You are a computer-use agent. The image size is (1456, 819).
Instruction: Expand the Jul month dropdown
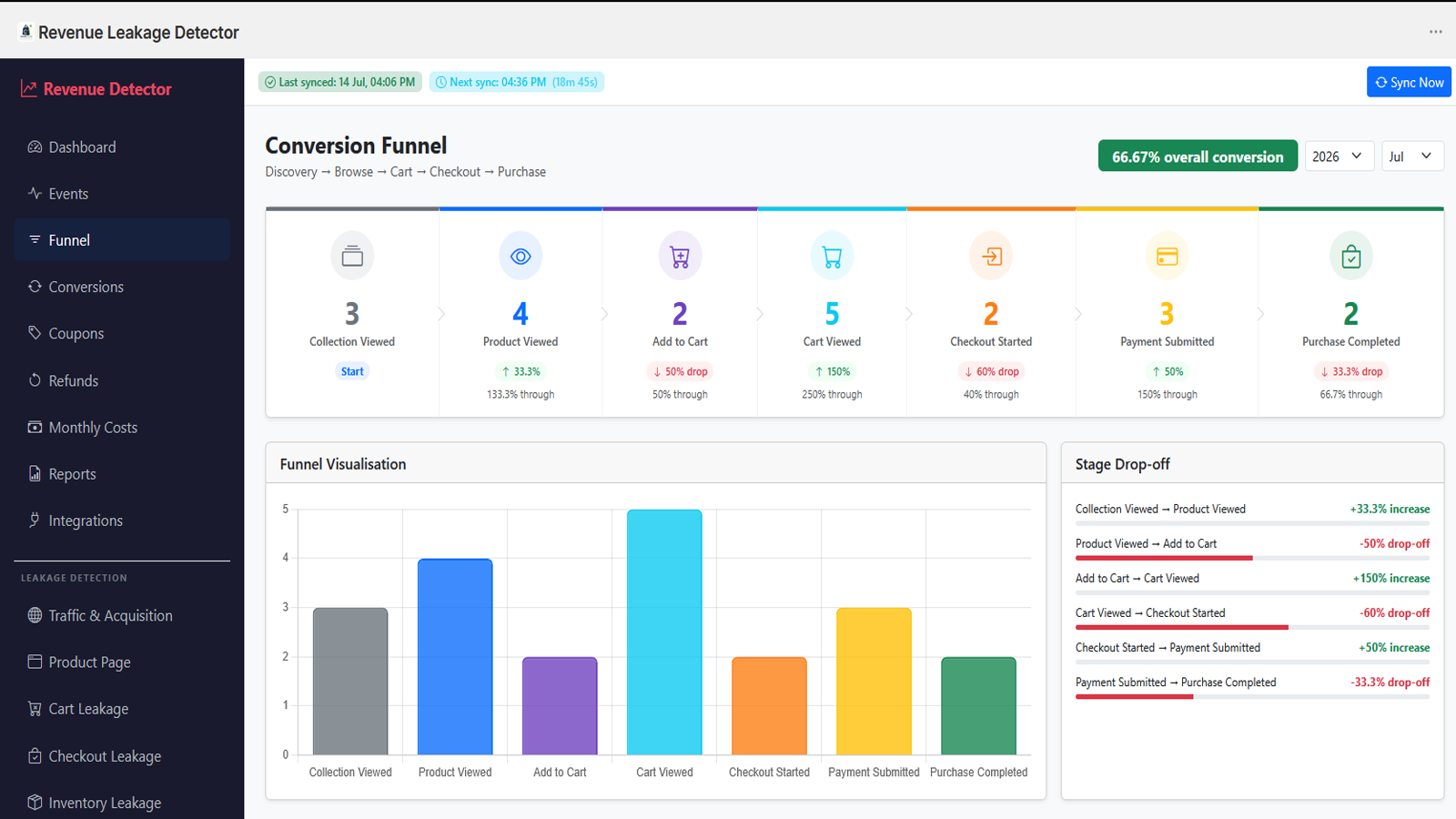point(1412,157)
